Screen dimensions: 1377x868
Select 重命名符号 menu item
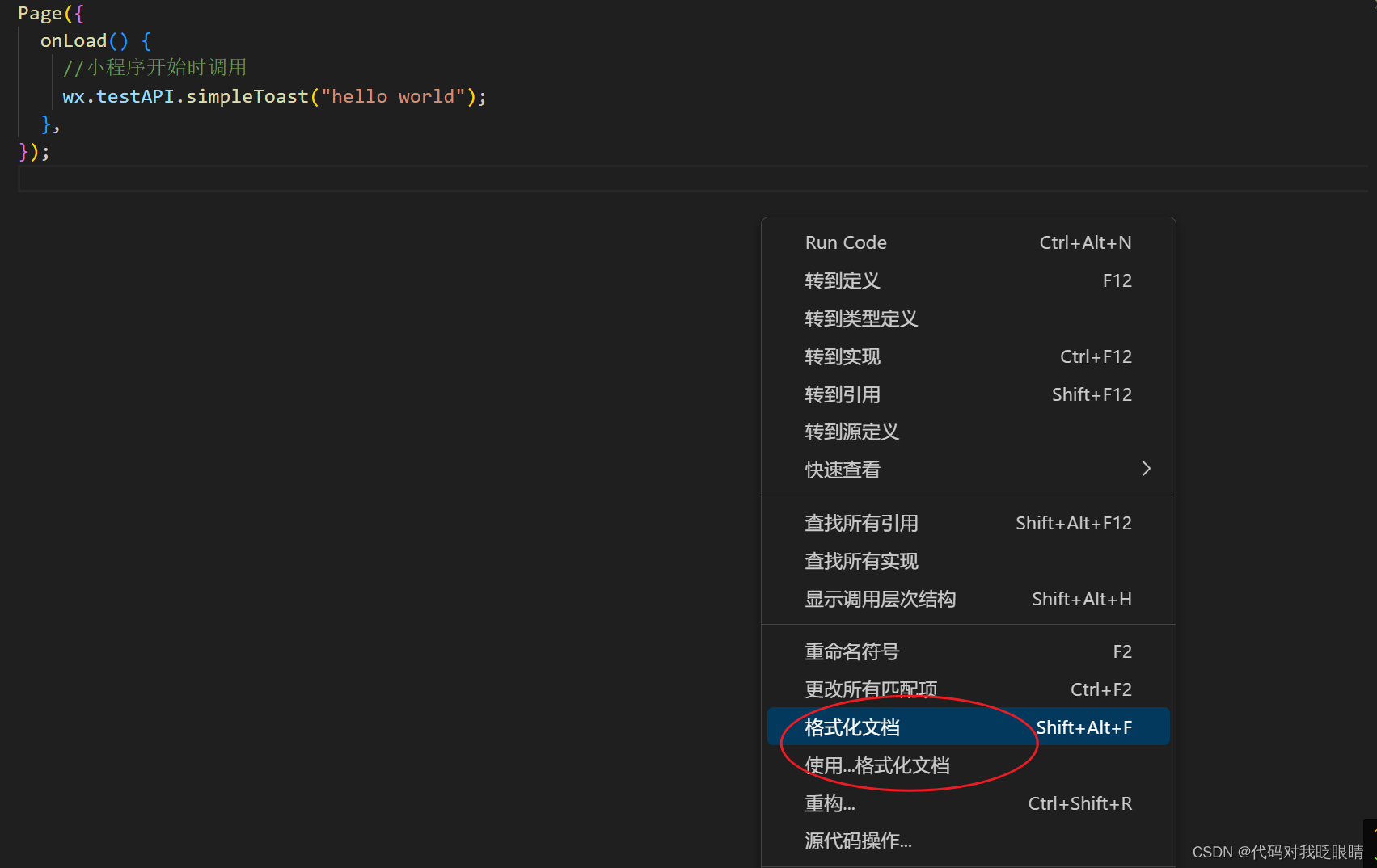[968, 651]
